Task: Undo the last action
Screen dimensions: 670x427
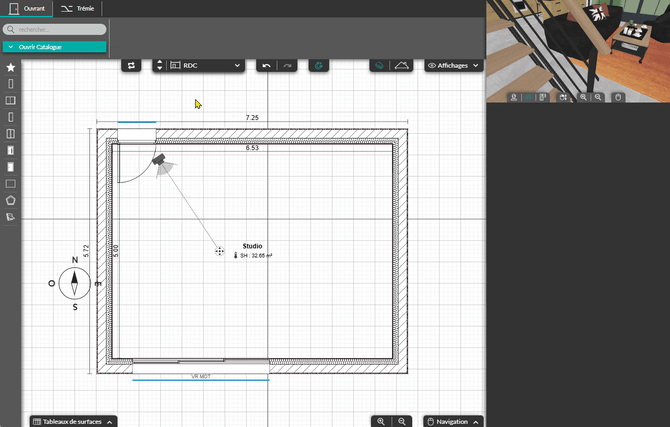Action: pyautogui.click(x=267, y=65)
